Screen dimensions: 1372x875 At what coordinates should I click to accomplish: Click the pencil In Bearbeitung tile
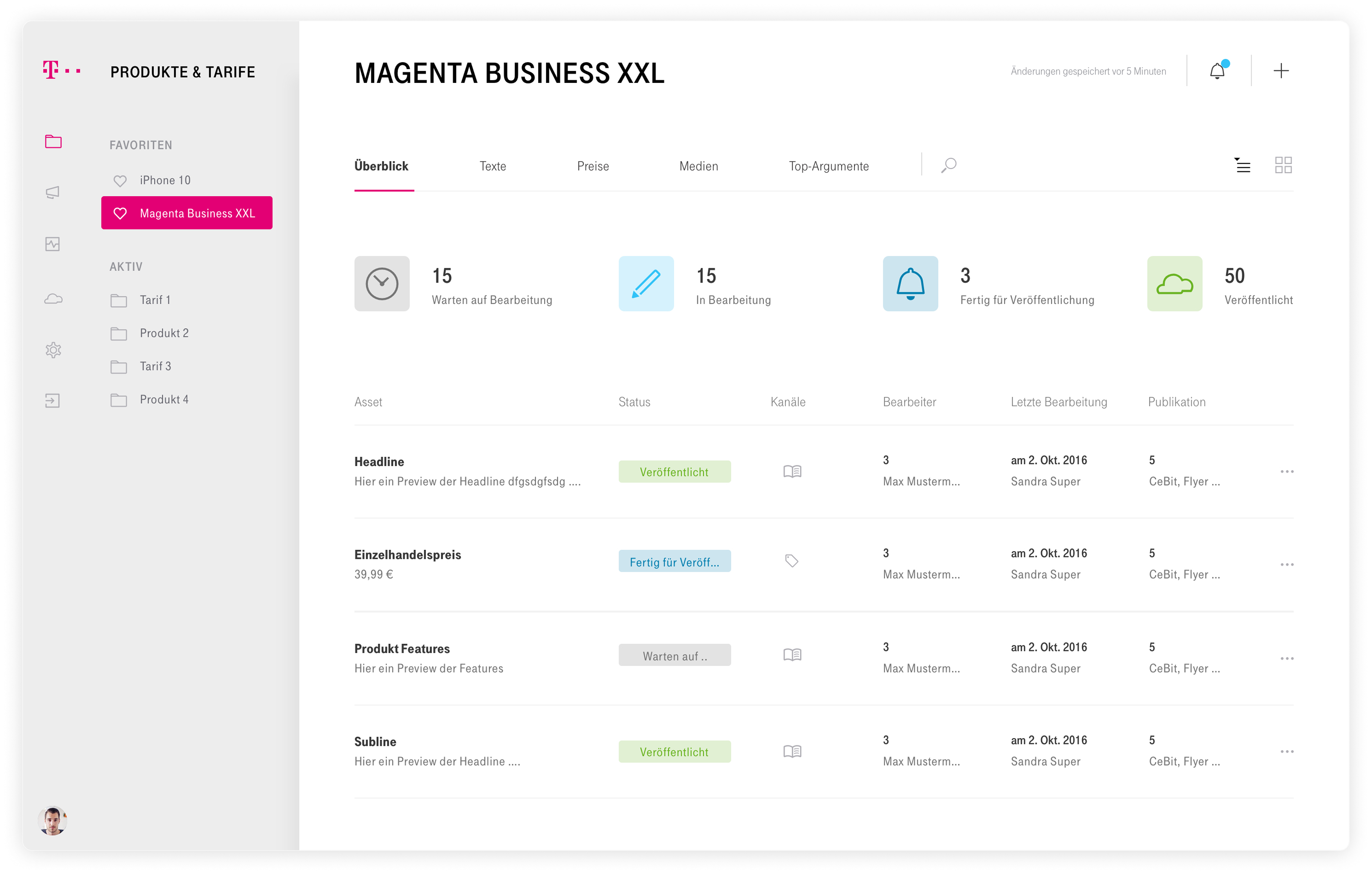pyautogui.click(x=646, y=283)
